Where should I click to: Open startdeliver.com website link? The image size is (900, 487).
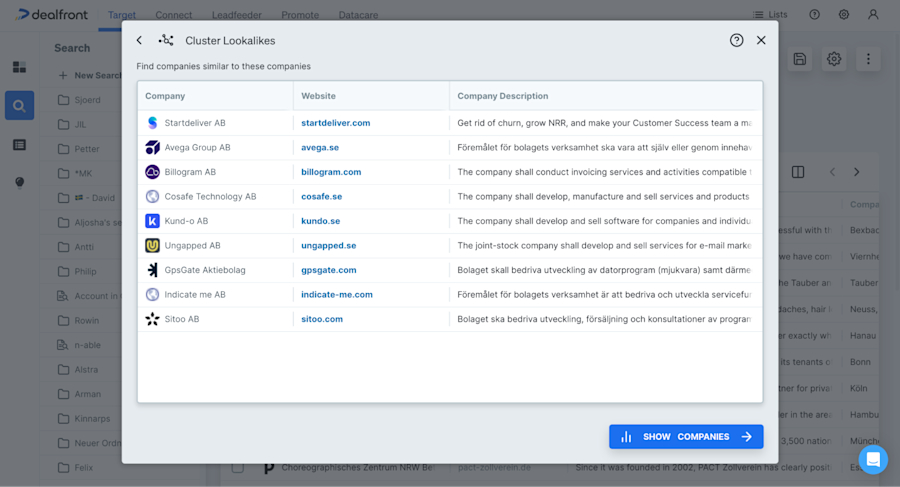(x=336, y=123)
